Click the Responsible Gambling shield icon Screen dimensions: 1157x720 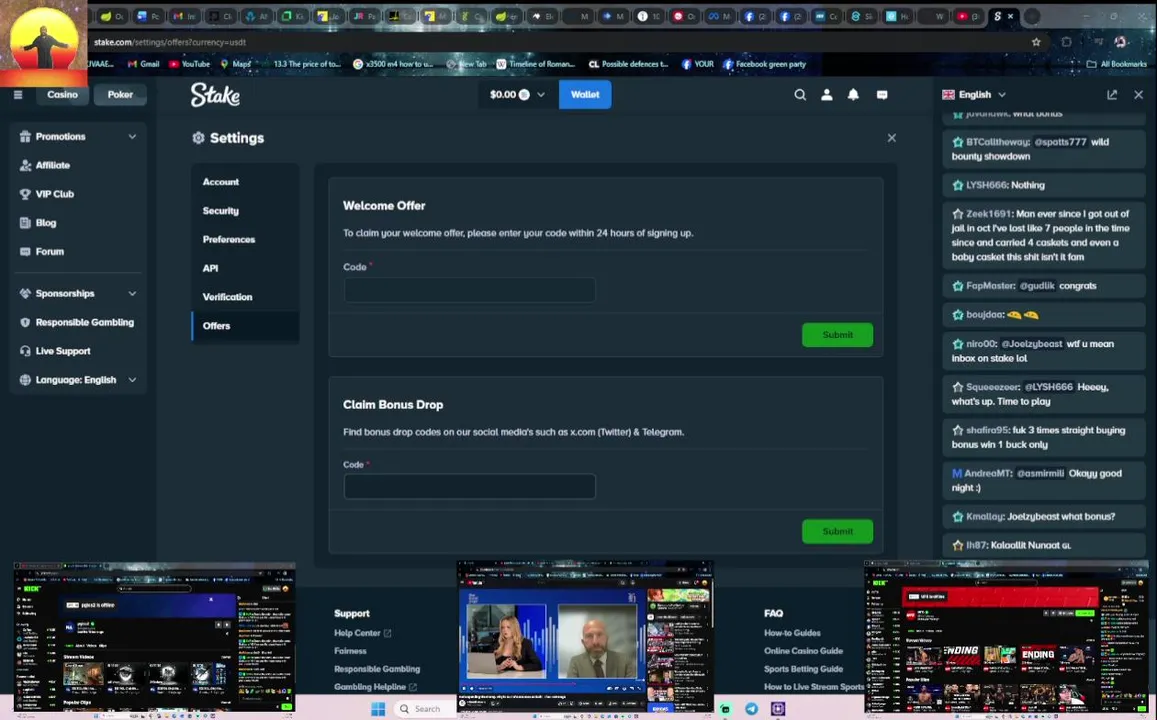tap(25, 322)
